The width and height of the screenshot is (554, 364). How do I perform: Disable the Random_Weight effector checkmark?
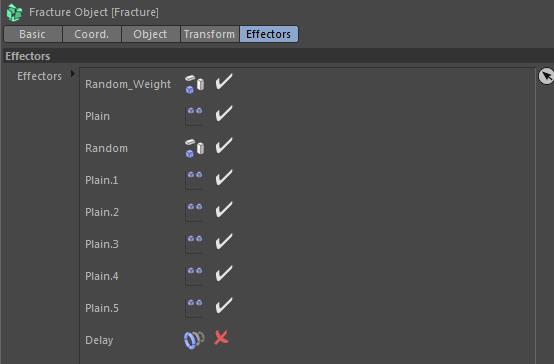(x=224, y=82)
